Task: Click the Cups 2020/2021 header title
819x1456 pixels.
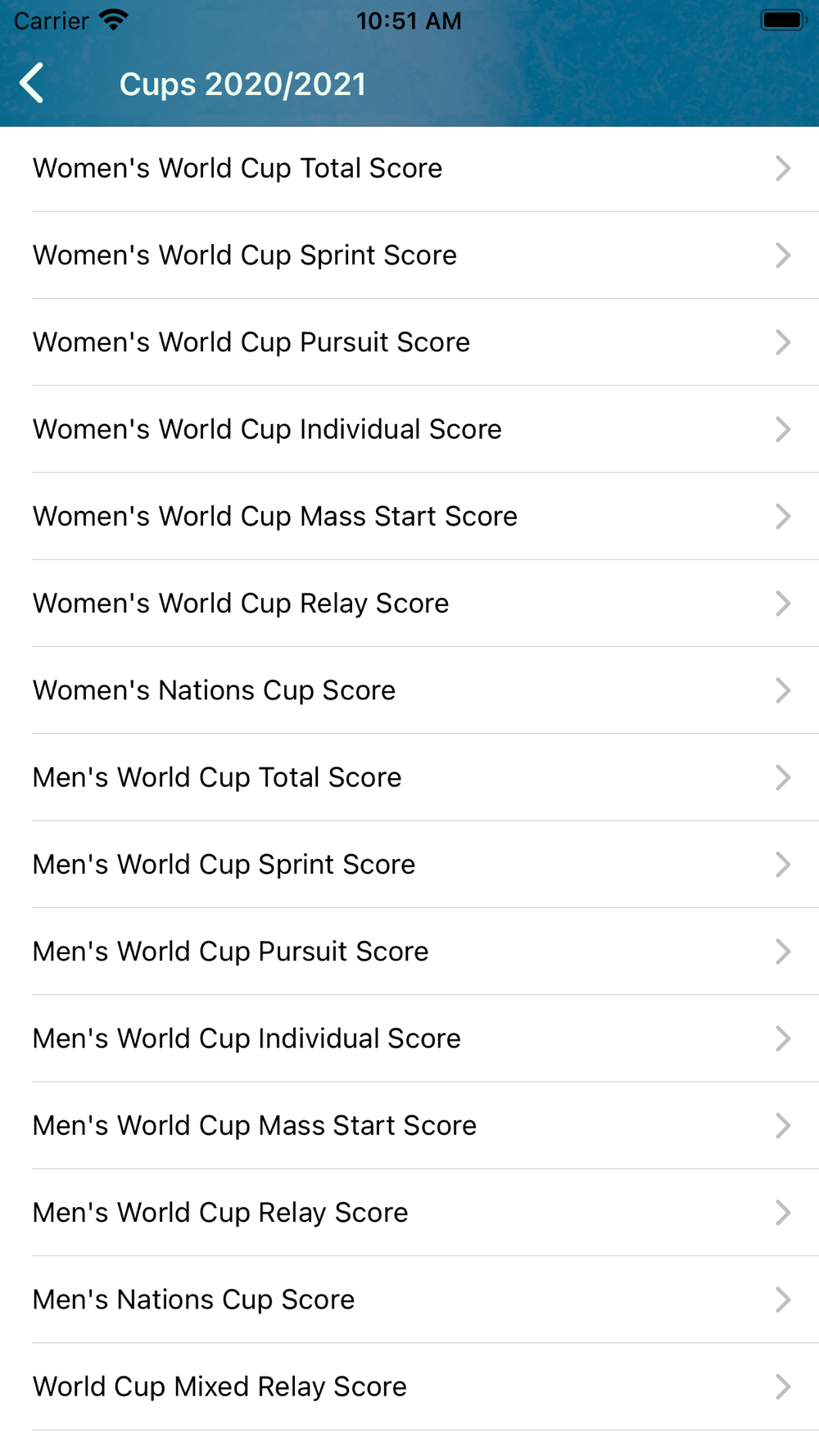Action: pyautogui.click(x=242, y=84)
